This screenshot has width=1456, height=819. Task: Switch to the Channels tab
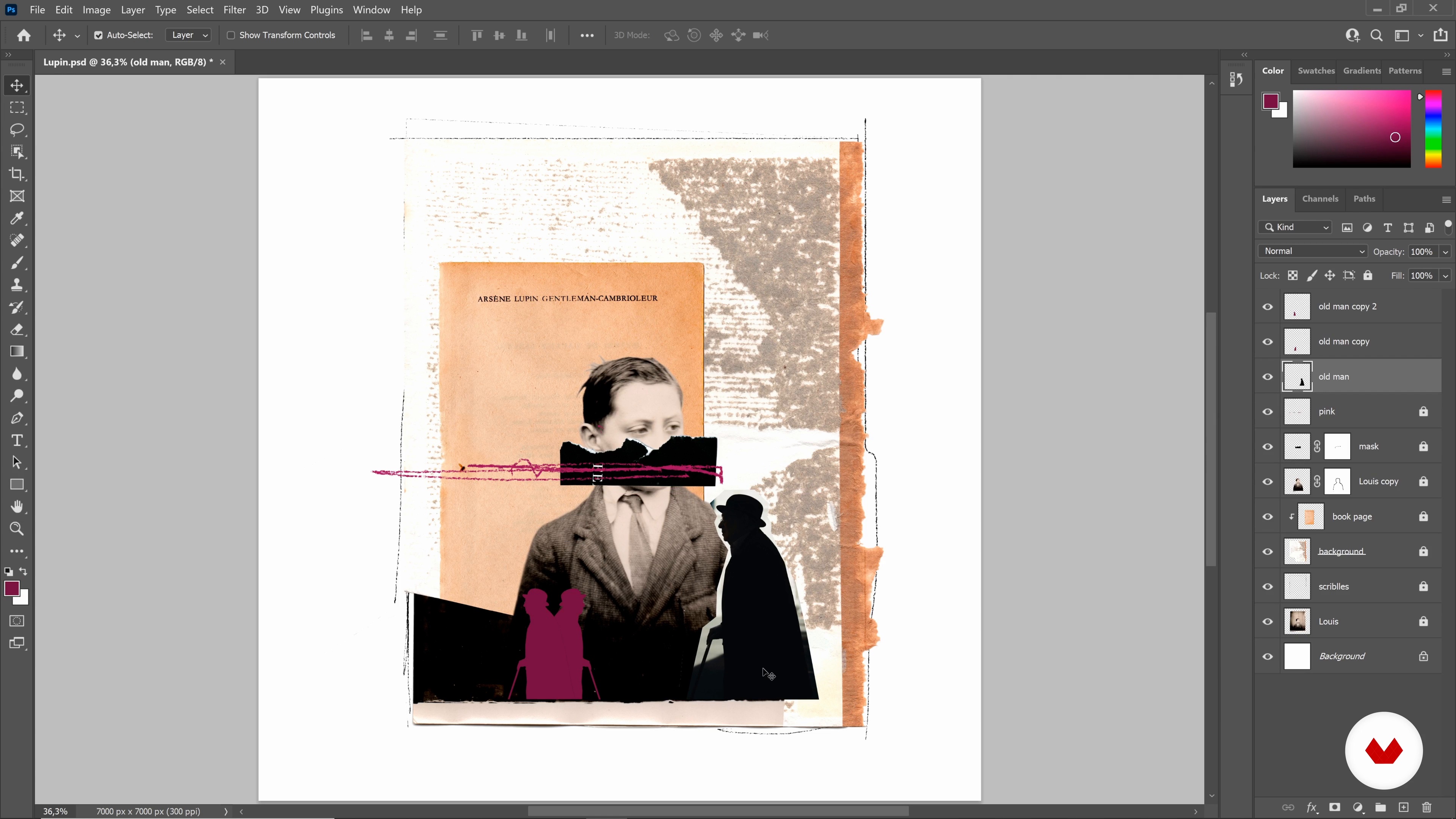click(1320, 198)
